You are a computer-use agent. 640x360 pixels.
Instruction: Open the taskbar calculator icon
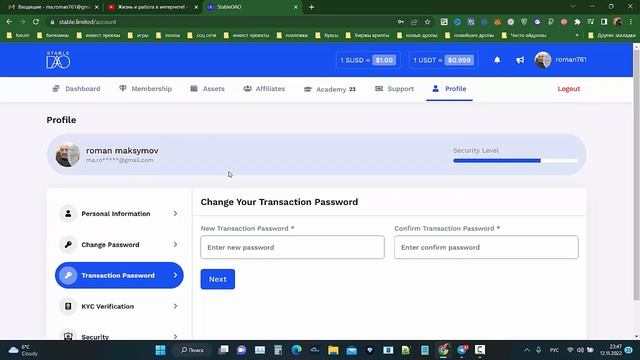(278, 350)
